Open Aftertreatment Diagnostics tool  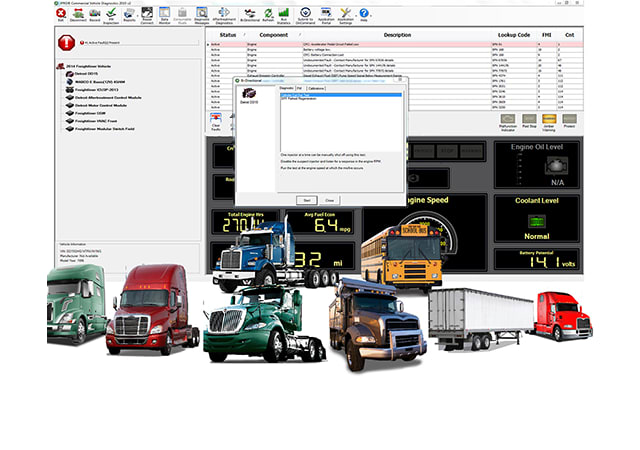point(224,16)
